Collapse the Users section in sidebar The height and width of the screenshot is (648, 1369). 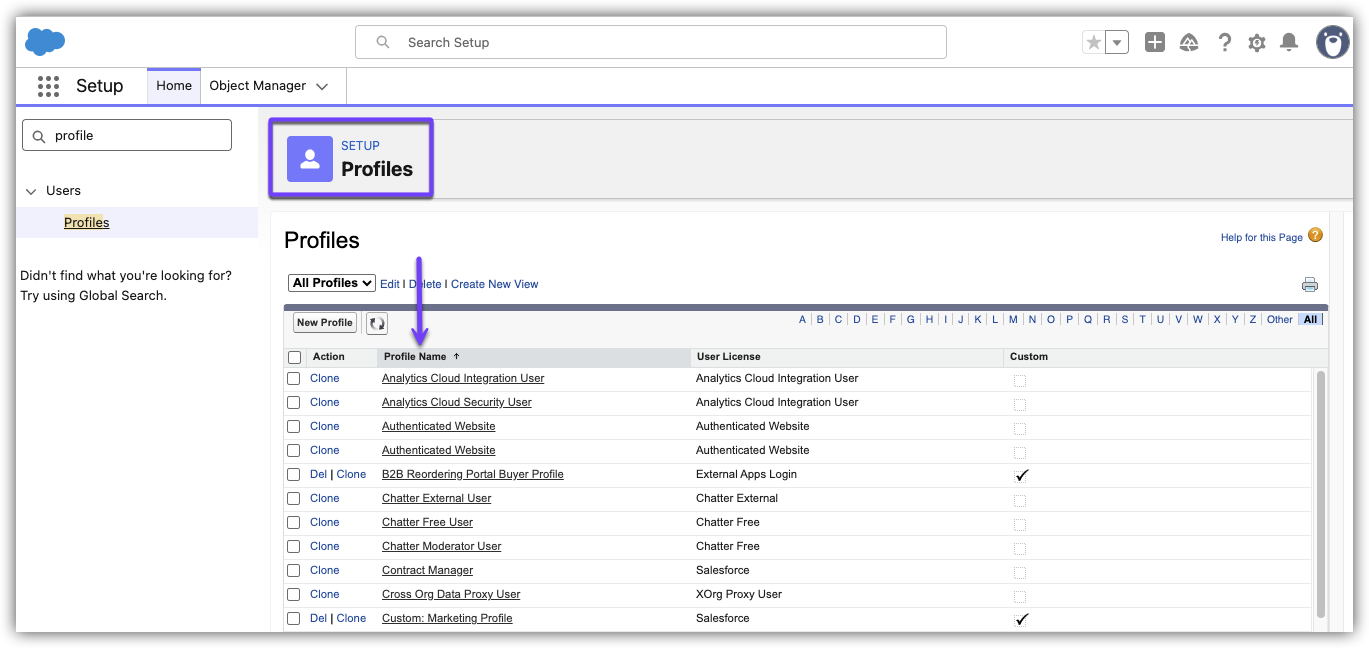pos(32,191)
